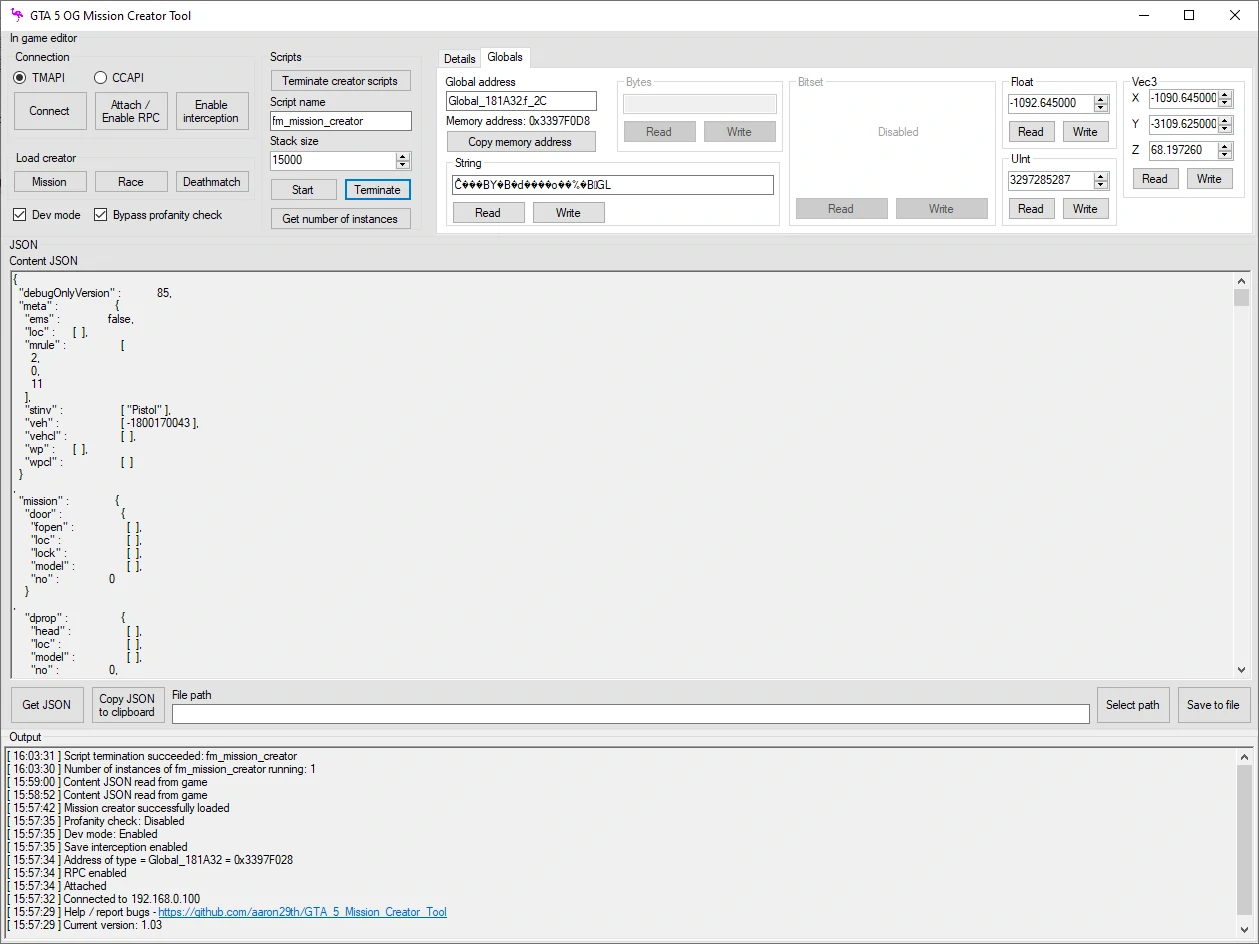Click the Start script button

coord(303,190)
